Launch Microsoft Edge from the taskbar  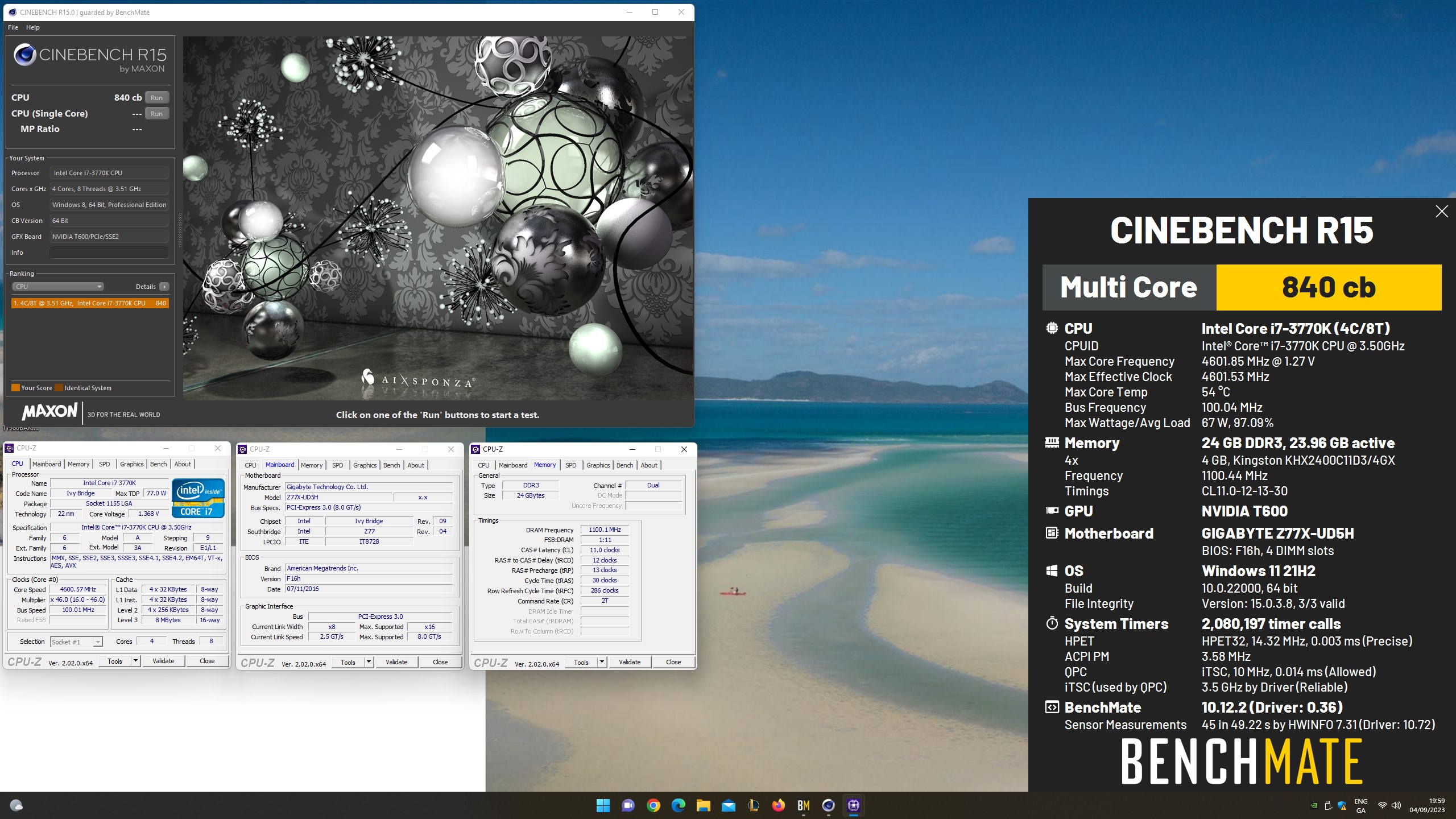click(678, 805)
